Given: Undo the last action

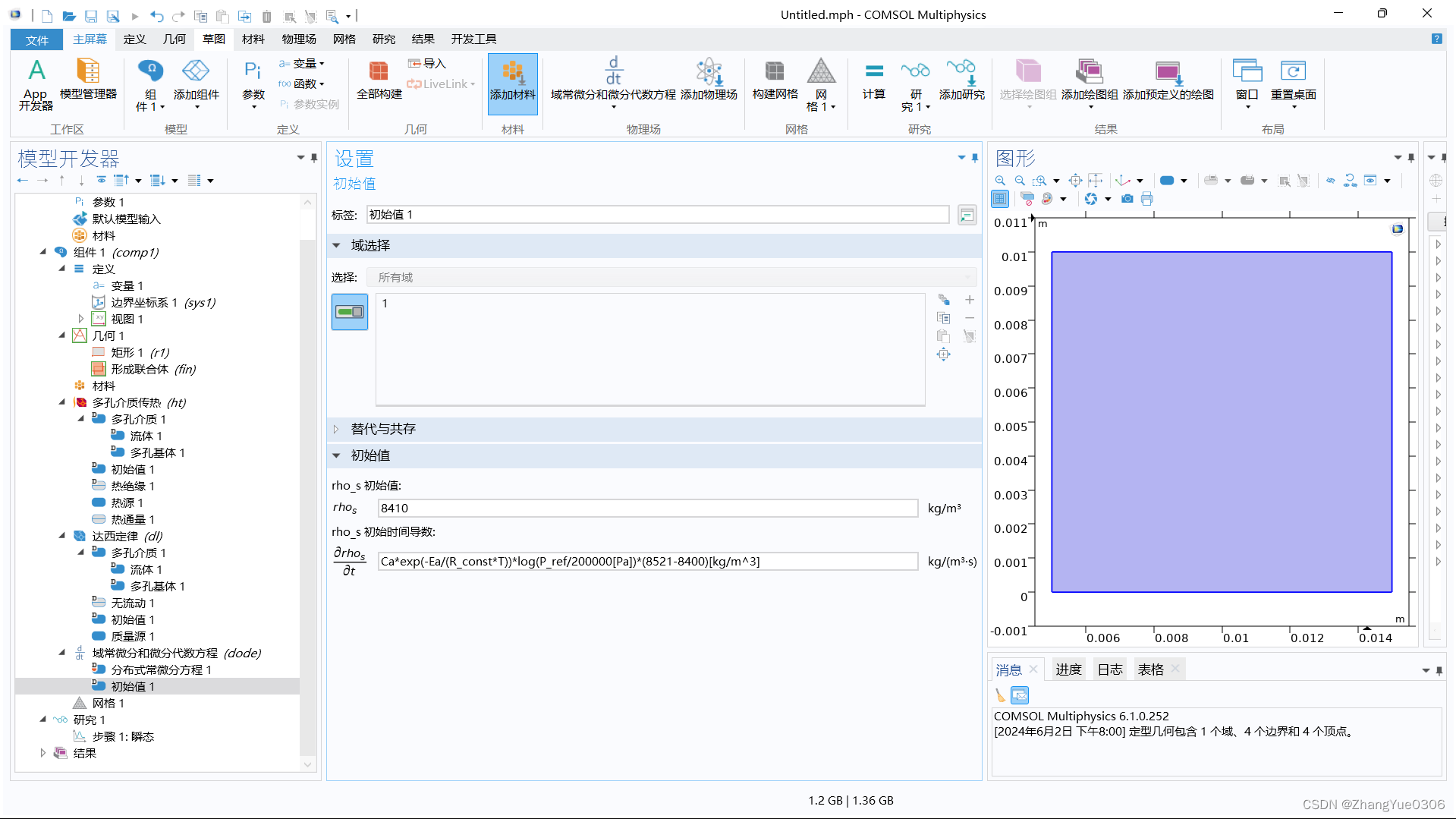Looking at the screenshot, I should tap(156, 15).
